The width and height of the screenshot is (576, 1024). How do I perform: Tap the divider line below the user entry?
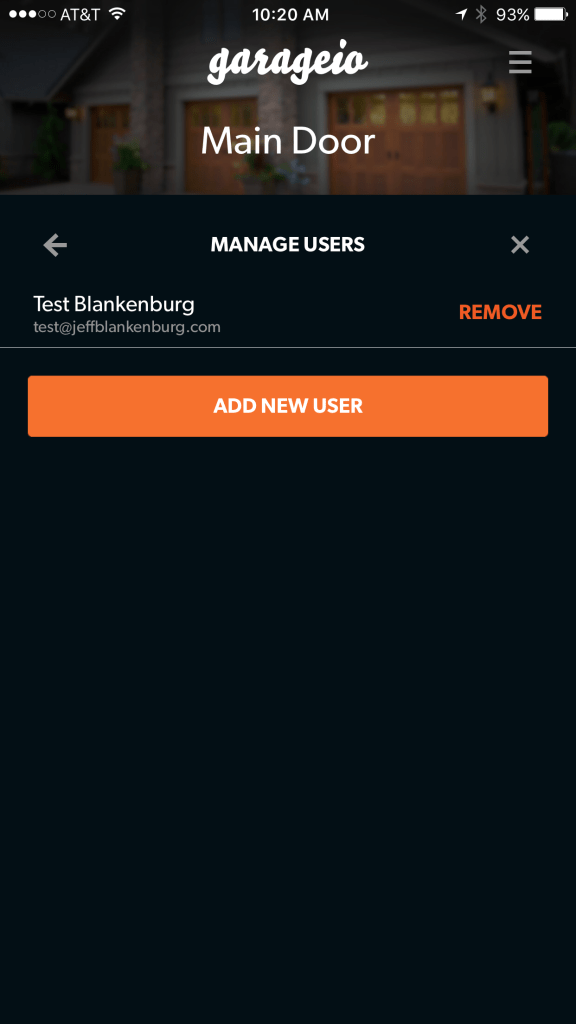pos(288,347)
